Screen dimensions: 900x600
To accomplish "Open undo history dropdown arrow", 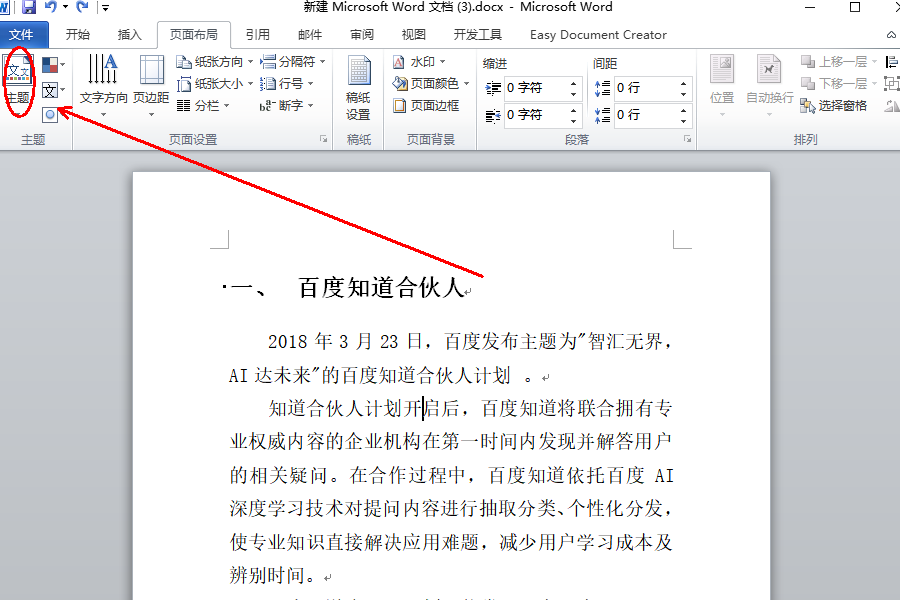I will coord(65,7).
